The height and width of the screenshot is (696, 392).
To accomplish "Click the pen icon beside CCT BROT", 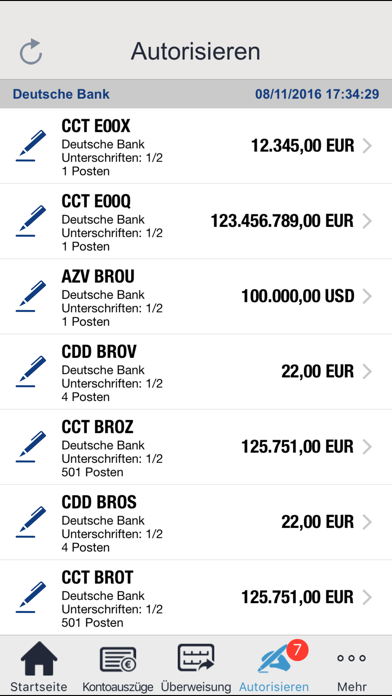I will click(31, 597).
